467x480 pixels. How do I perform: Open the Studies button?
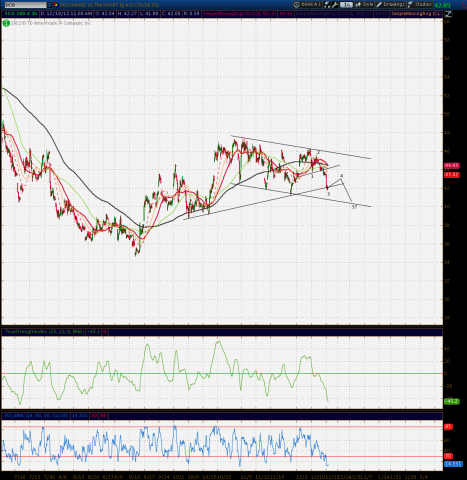coord(420,5)
